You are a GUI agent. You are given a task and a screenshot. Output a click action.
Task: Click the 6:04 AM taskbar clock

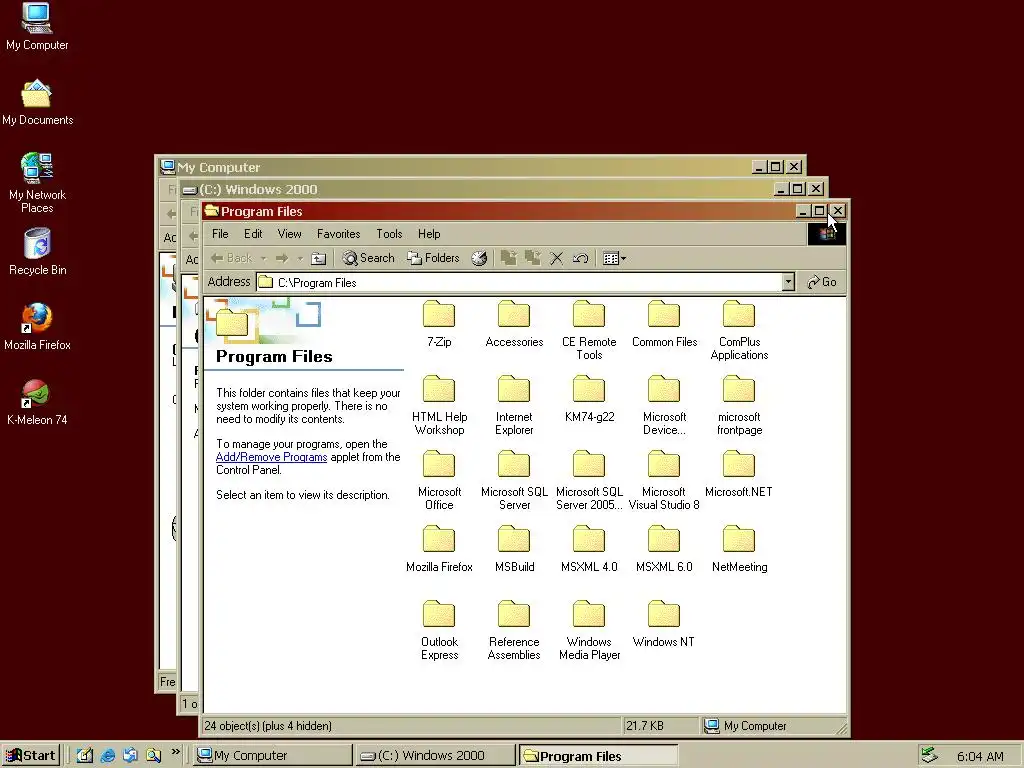point(980,756)
